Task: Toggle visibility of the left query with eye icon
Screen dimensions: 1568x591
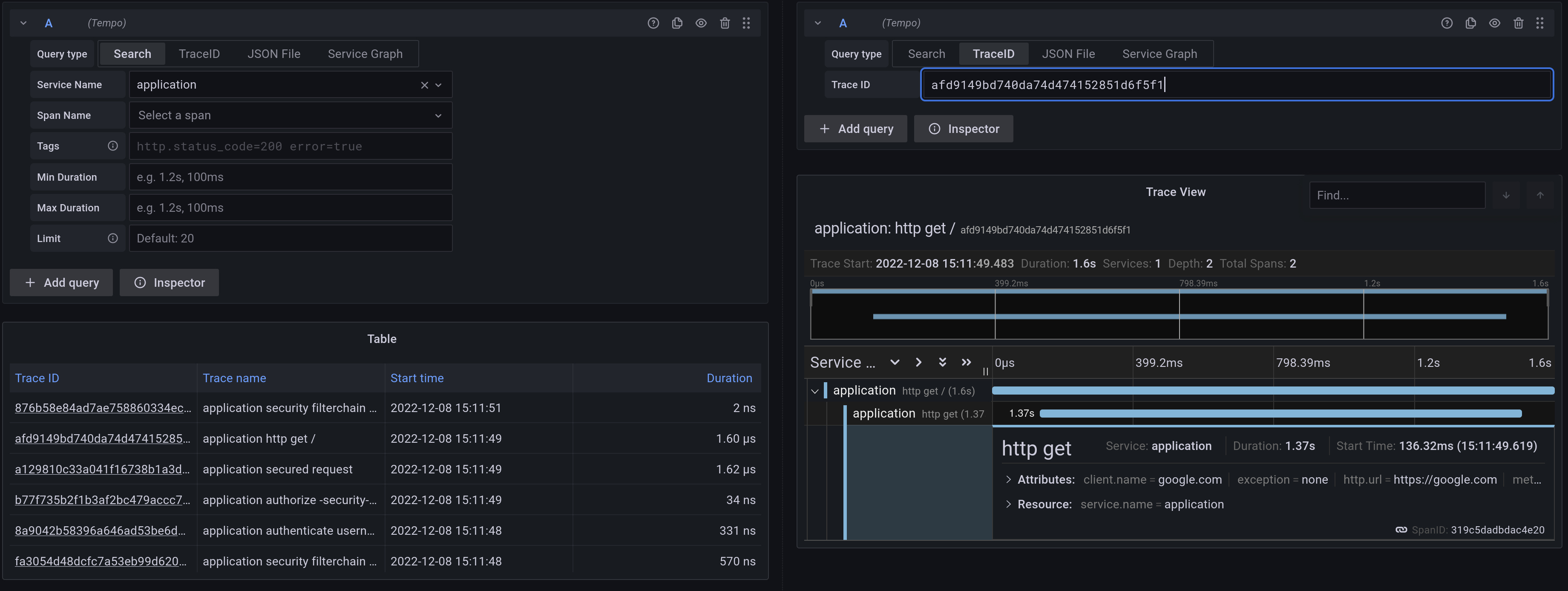Action: pos(701,23)
